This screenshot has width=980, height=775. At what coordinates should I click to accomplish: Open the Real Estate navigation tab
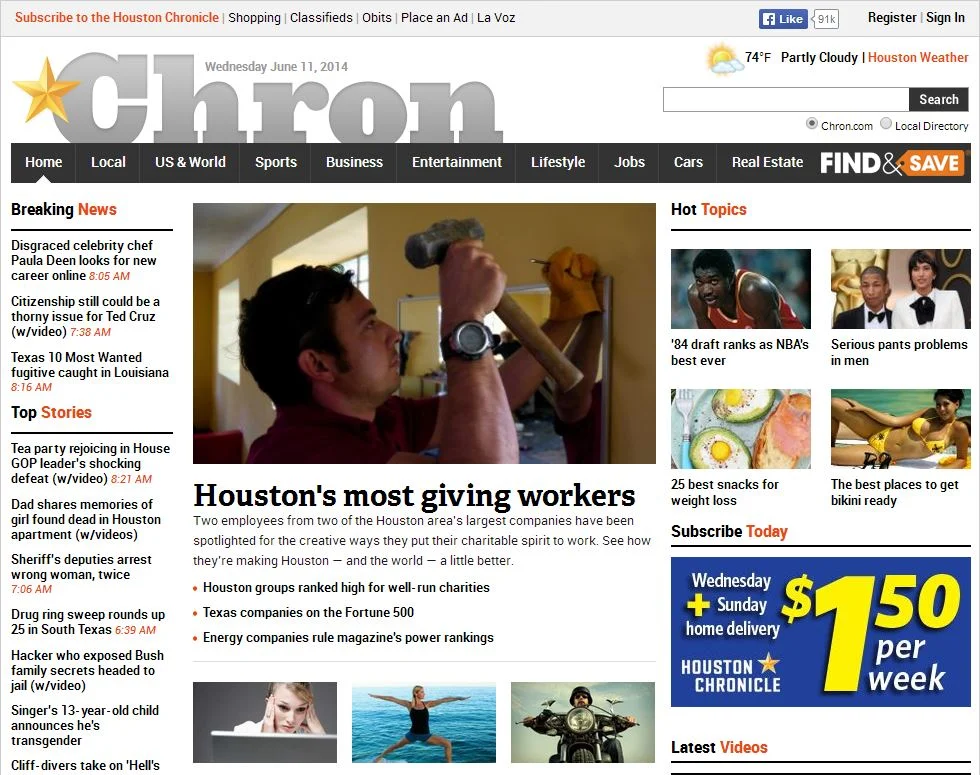(x=767, y=162)
